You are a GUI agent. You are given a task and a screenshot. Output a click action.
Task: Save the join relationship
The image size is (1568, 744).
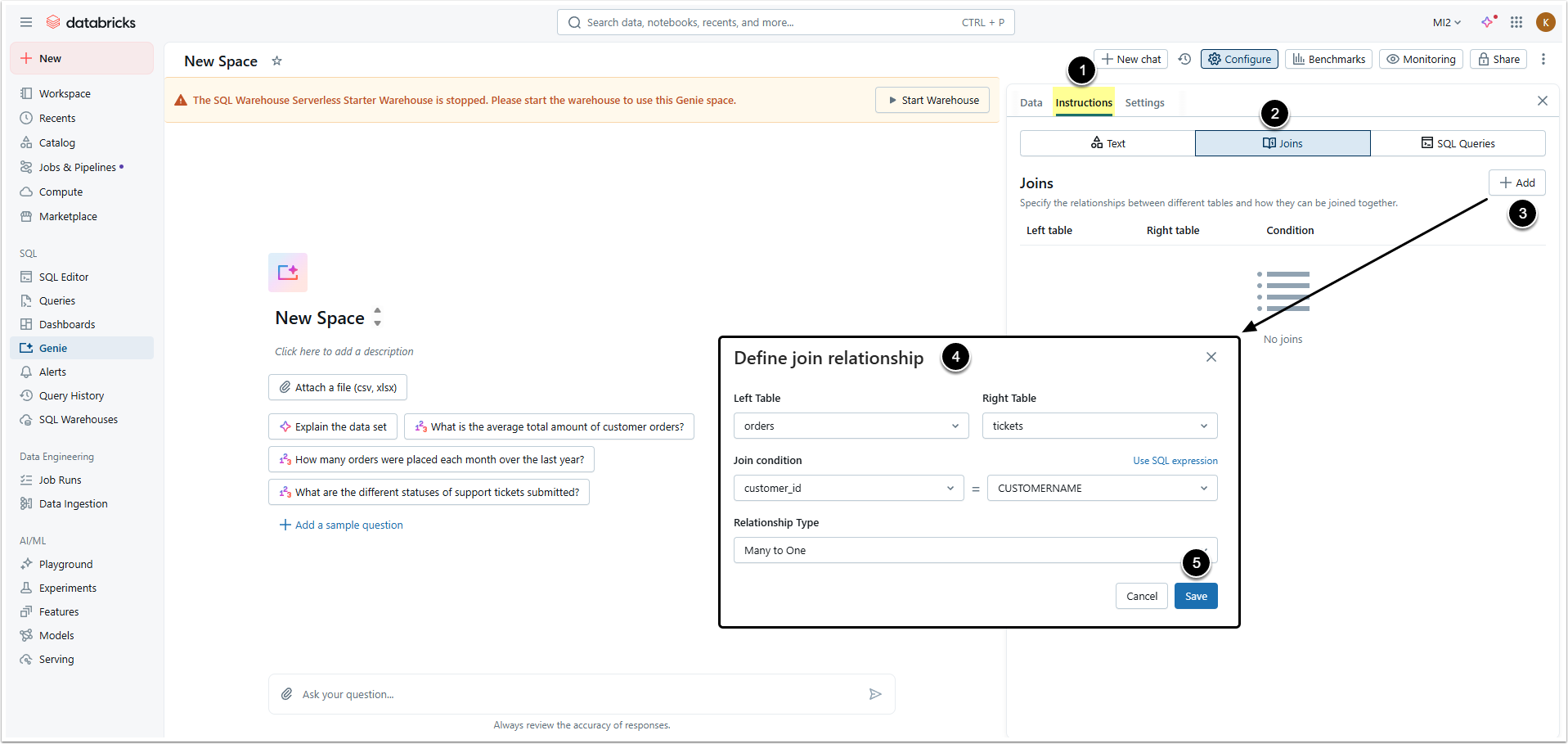click(1196, 596)
